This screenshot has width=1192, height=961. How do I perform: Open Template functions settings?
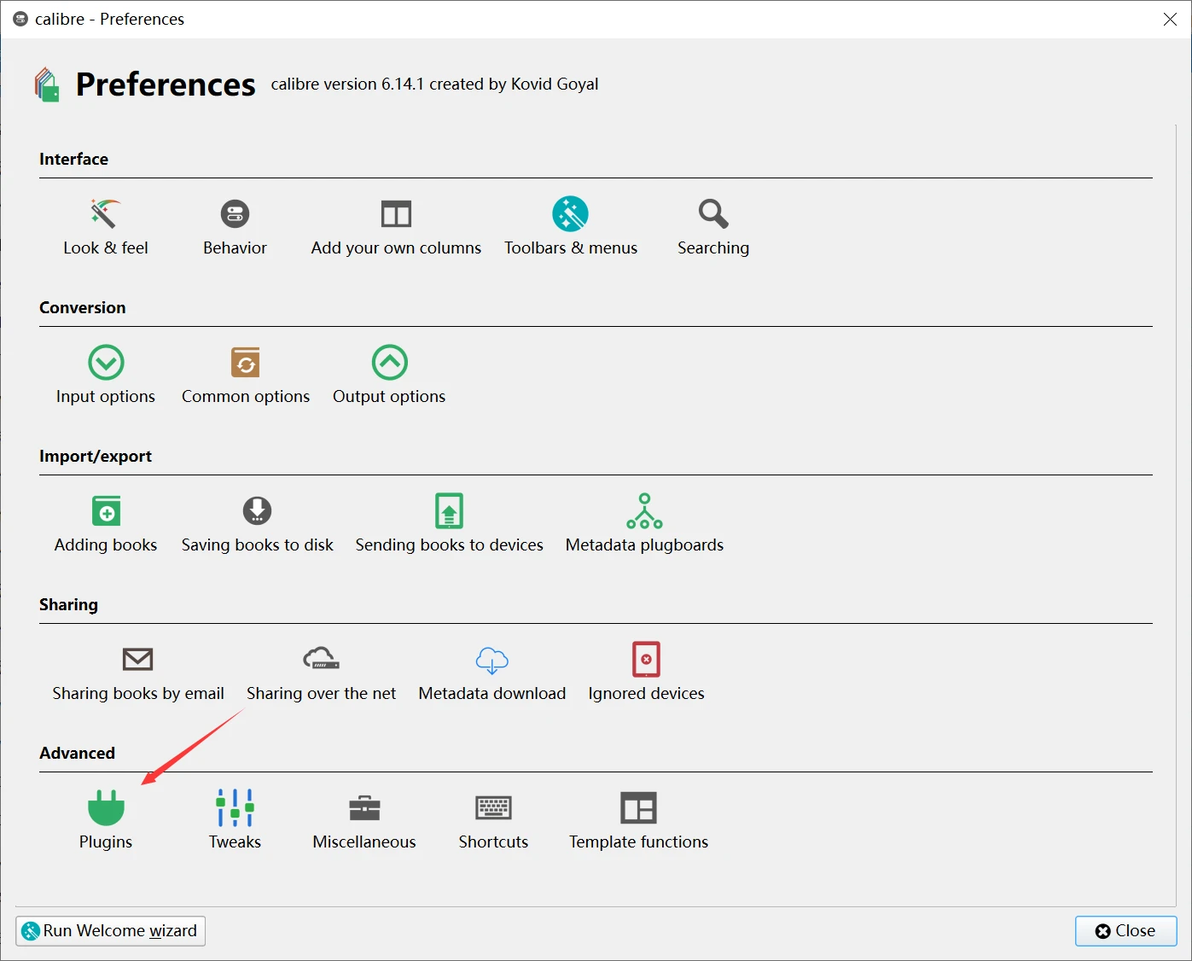639,820
